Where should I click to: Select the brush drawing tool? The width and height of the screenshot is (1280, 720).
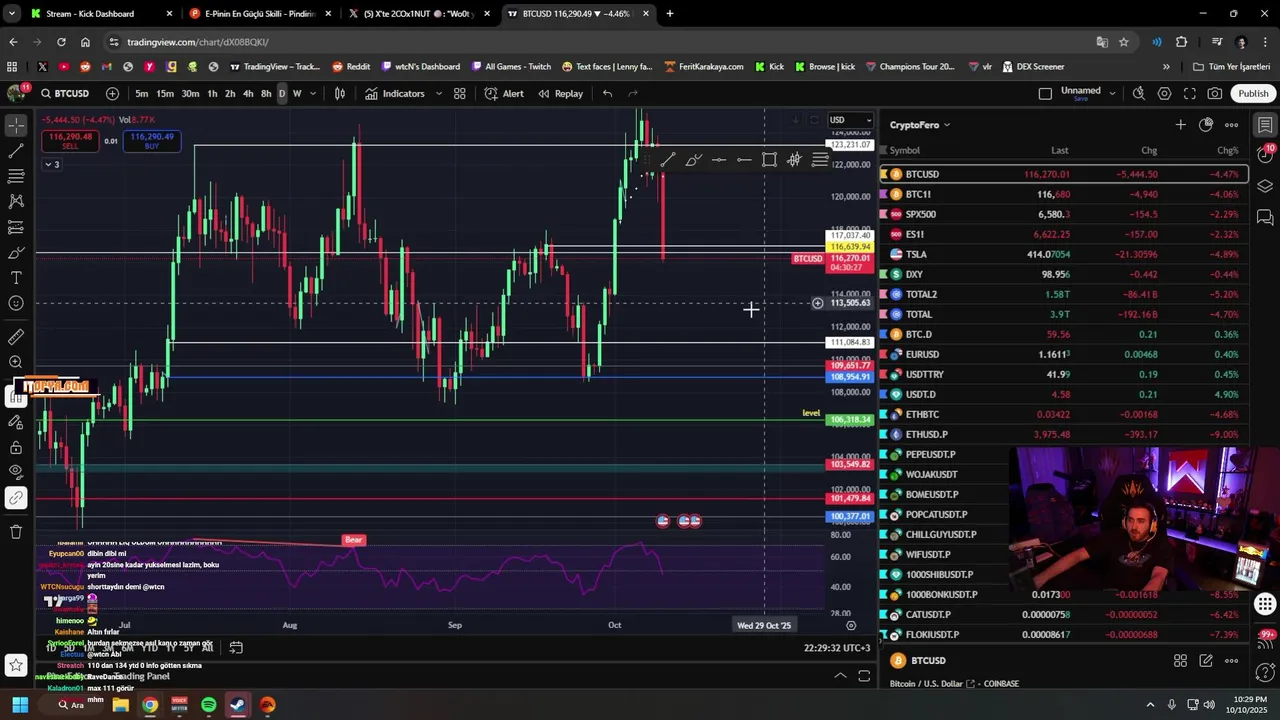coord(16,253)
